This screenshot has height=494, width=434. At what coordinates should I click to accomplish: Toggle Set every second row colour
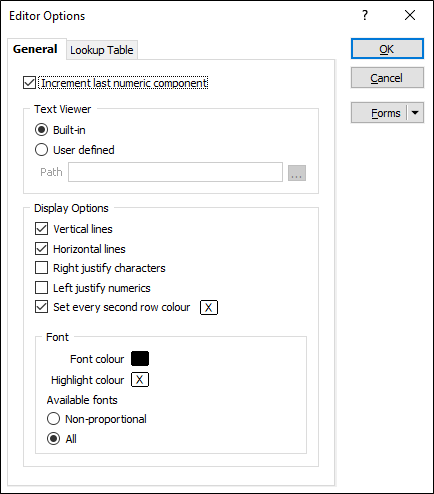pyautogui.click(x=41, y=307)
